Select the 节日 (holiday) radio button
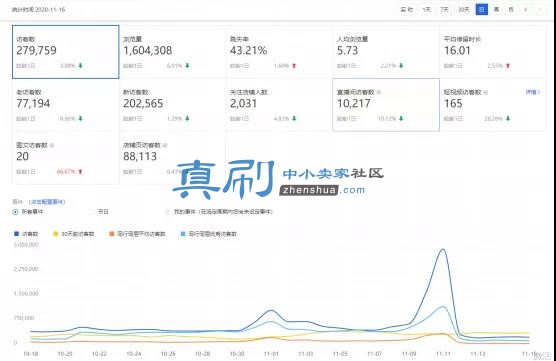The height and width of the screenshot is (361, 556). 91,212
